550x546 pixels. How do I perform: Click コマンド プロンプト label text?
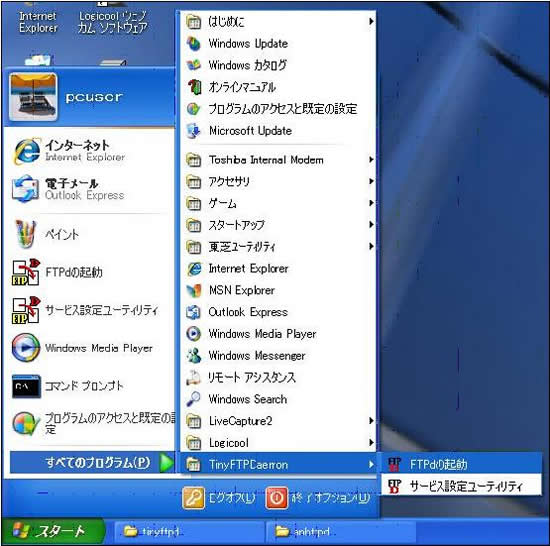[84, 386]
